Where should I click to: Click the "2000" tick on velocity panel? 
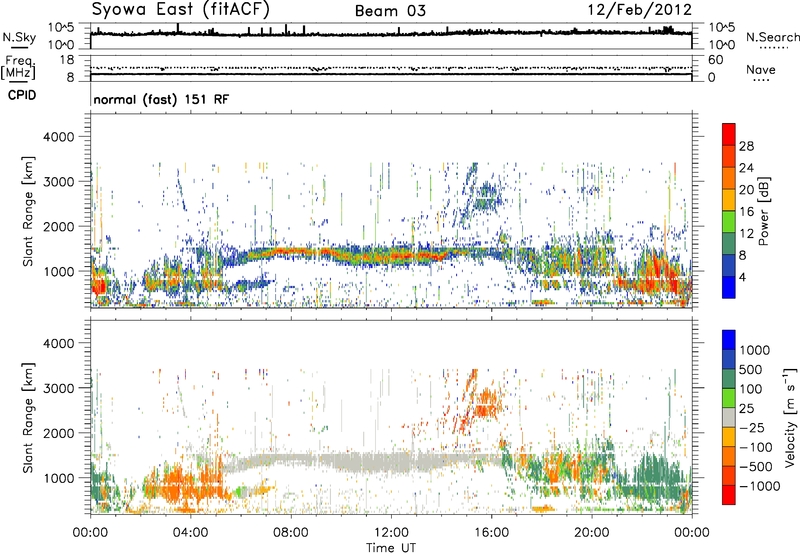[x=61, y=433]
